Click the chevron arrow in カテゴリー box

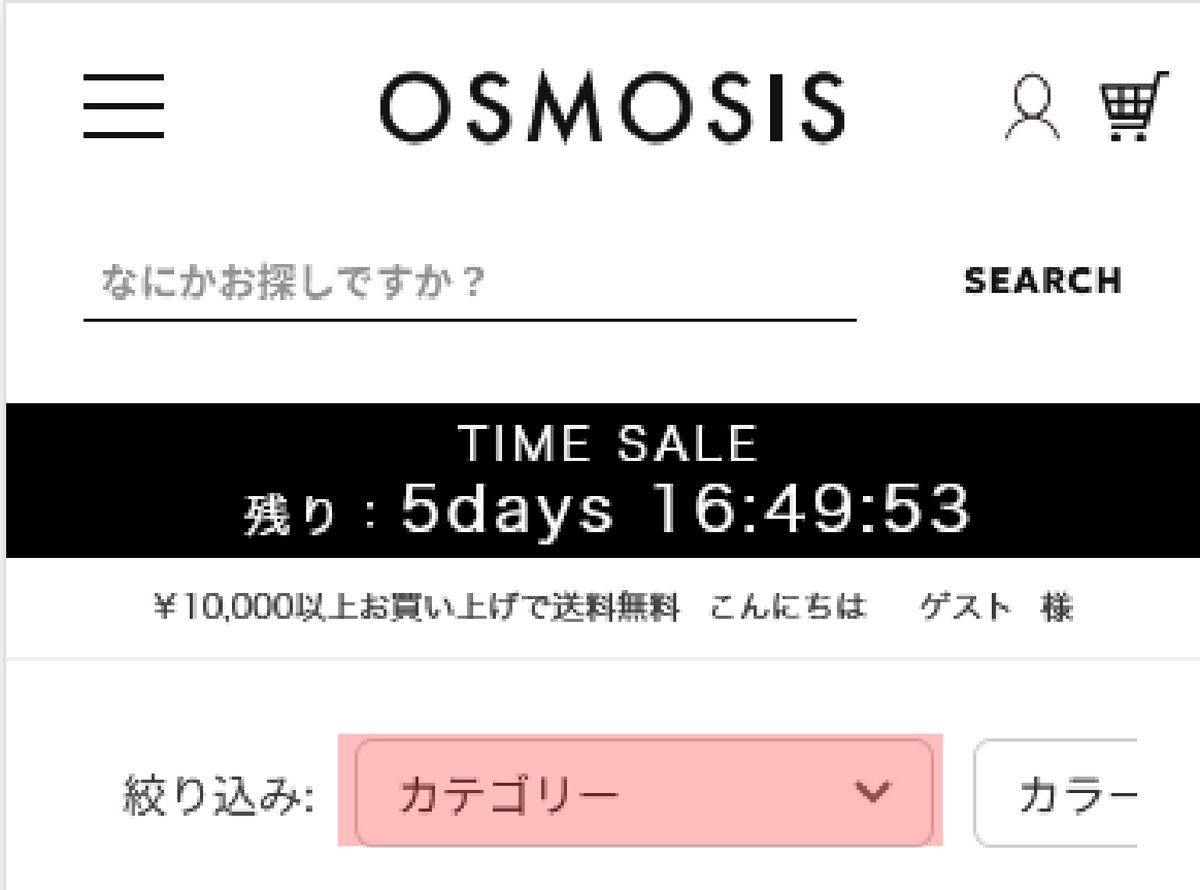click(873, 793)
